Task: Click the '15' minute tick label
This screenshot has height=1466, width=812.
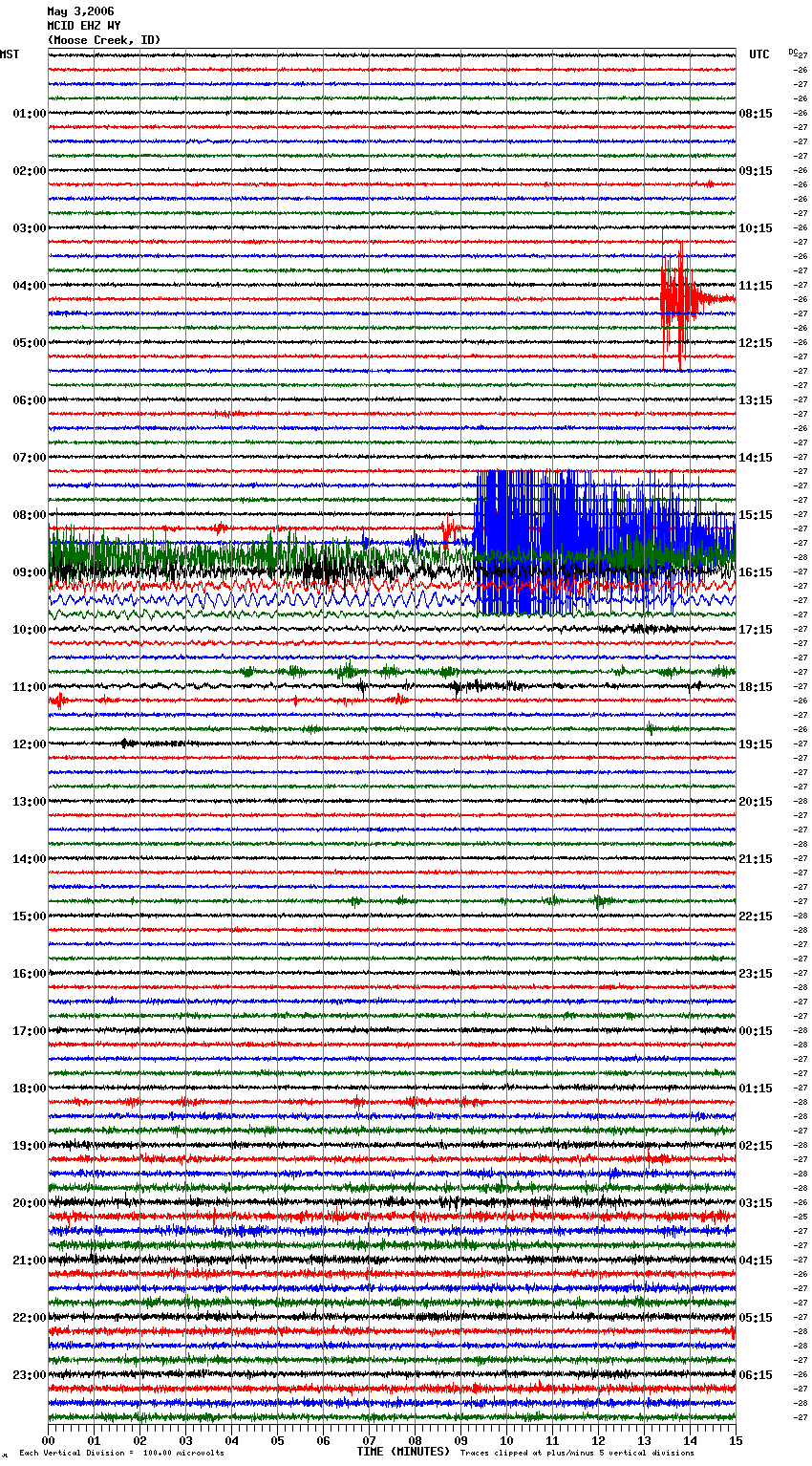Action: 736,1440
